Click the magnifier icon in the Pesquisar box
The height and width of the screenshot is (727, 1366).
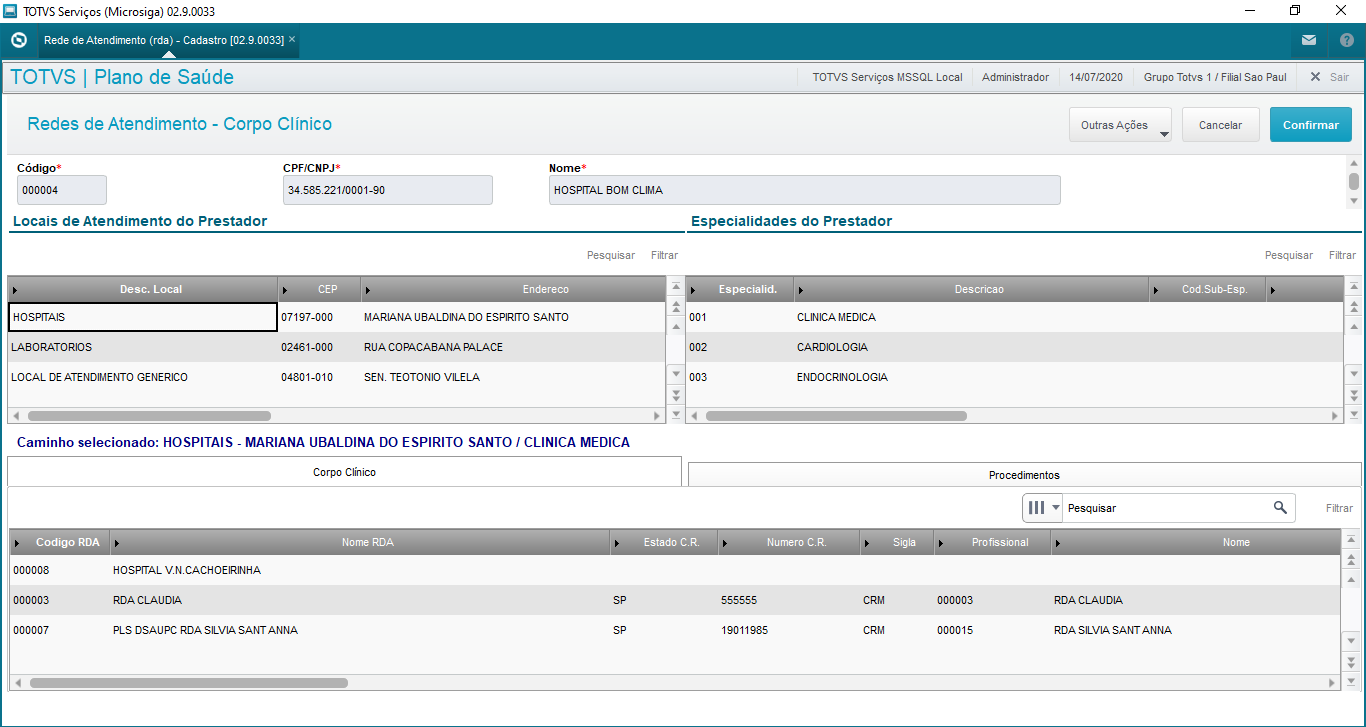[1280, 508]
